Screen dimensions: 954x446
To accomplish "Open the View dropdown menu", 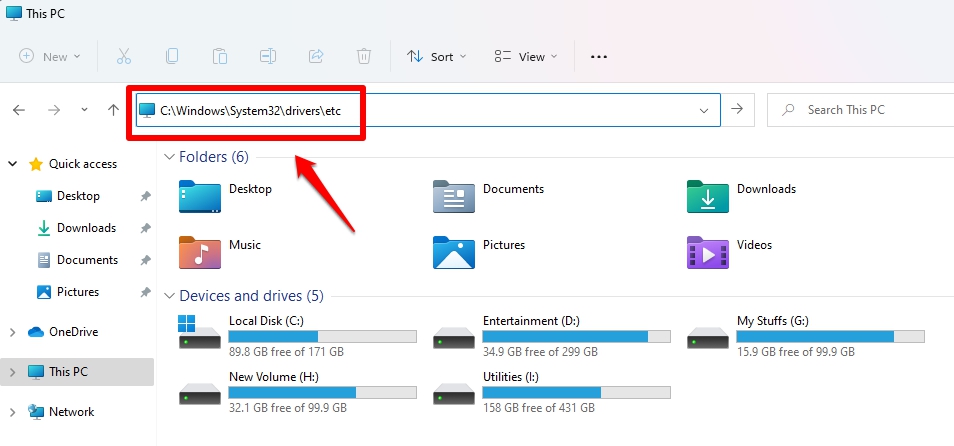I will pyautogui.click(x=526, y=57).
